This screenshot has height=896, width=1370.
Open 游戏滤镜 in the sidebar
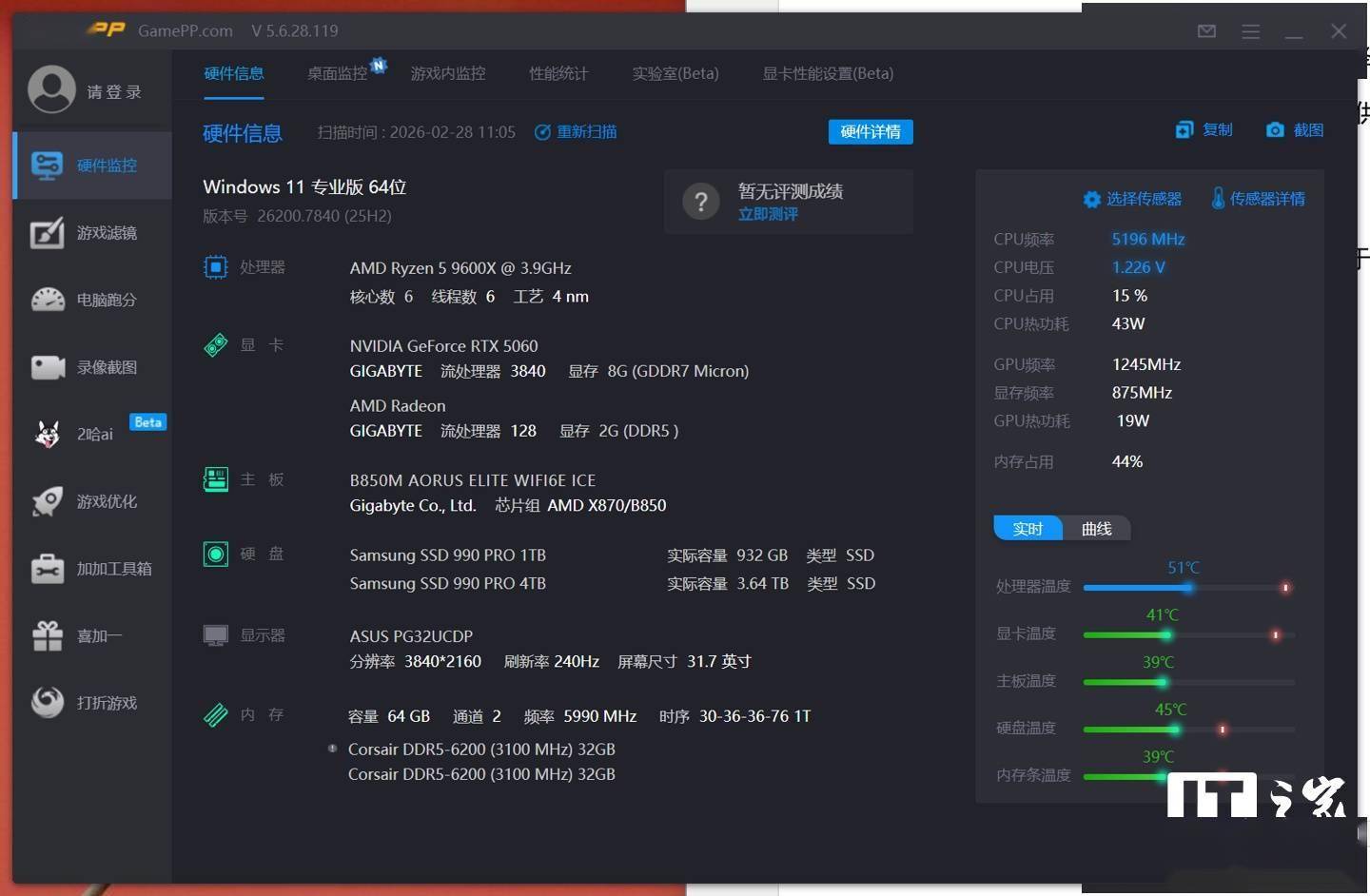[x=91, y=233]
